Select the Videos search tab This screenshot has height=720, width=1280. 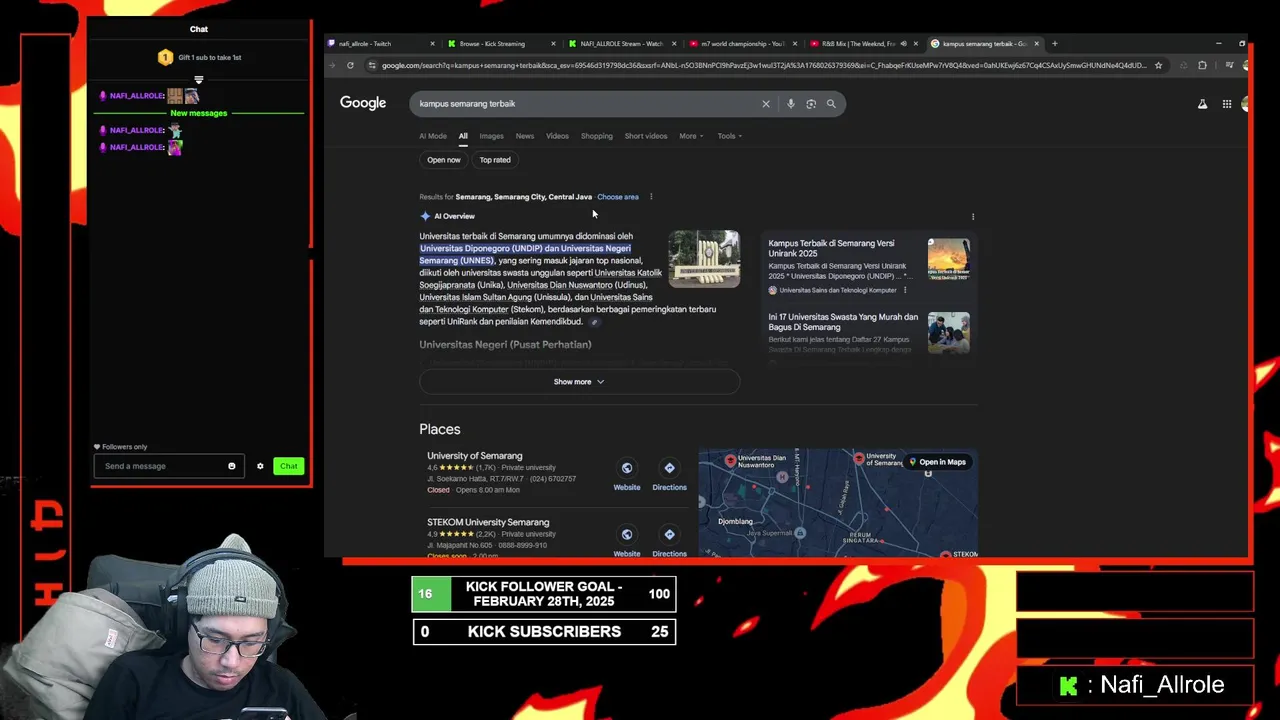(557, 136)
